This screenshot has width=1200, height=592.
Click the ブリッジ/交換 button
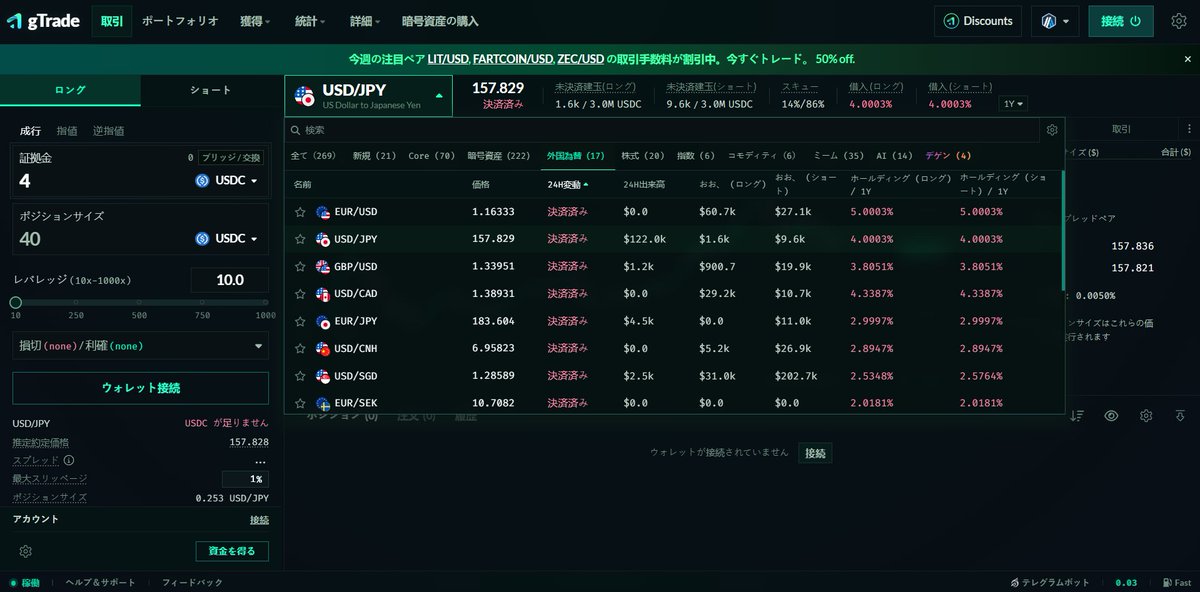coord(230,158)
